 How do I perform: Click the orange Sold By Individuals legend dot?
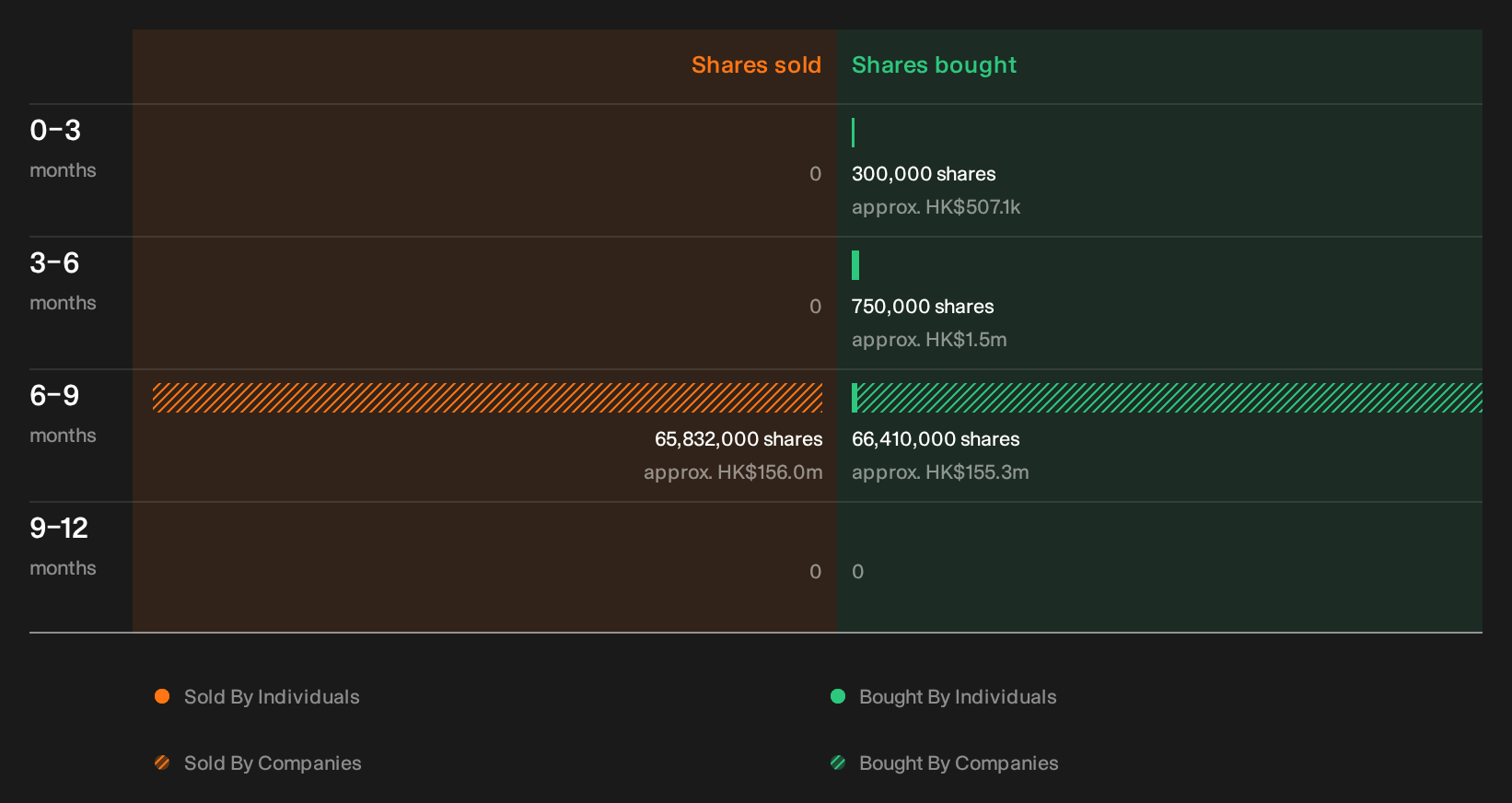(x=162, y=696)
